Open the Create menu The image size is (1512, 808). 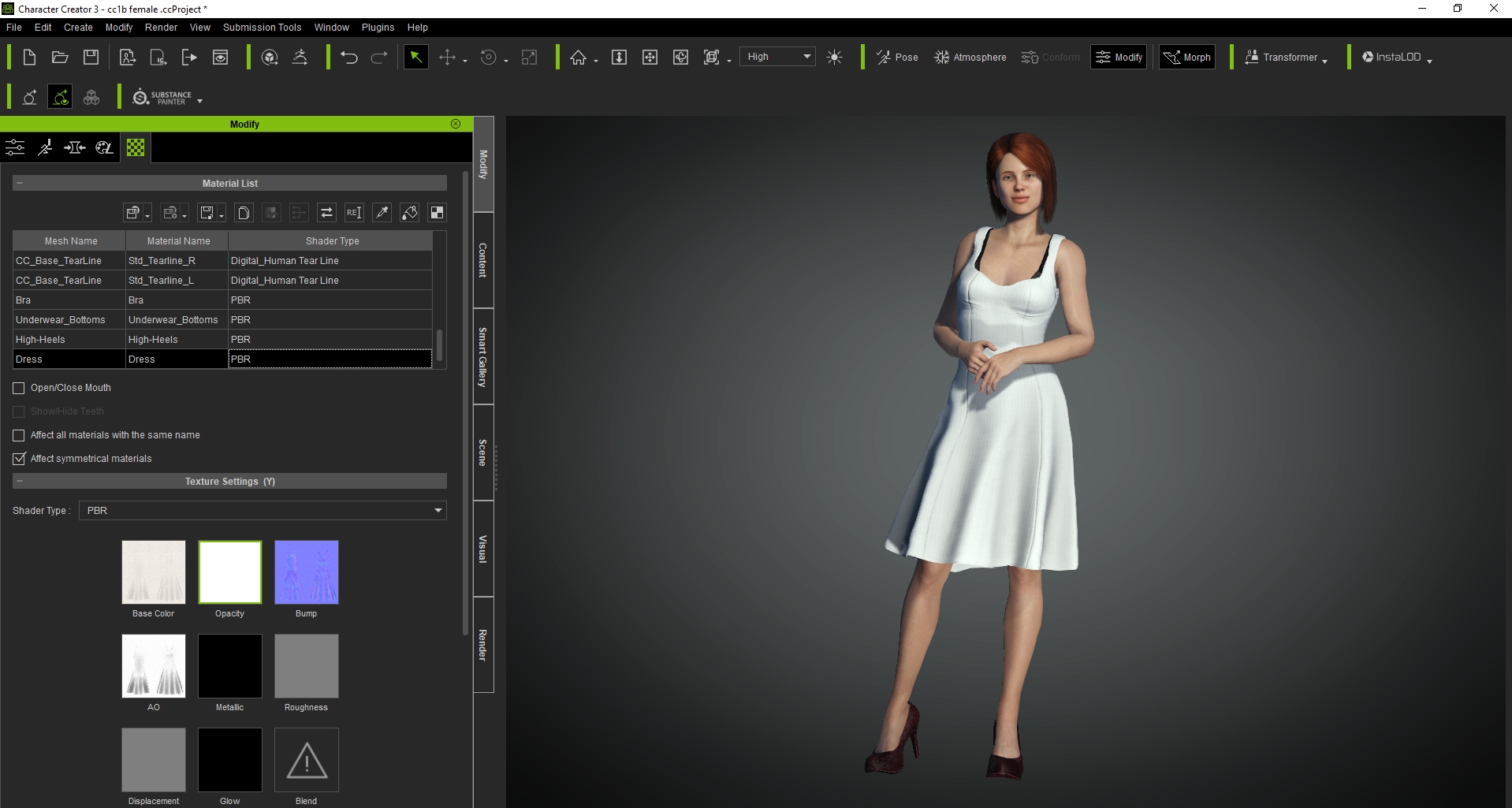[78, 27]
